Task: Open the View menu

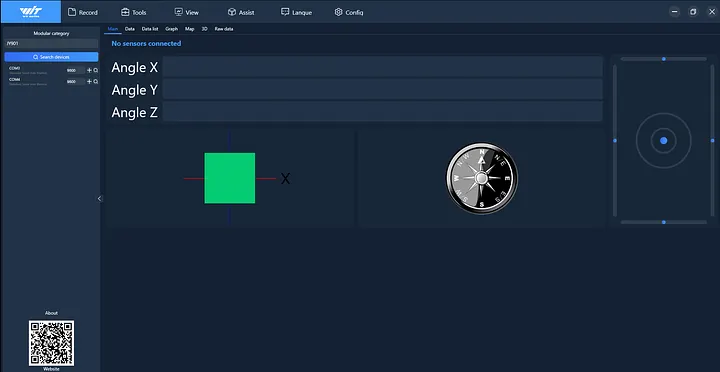Action: pos(186,12)
